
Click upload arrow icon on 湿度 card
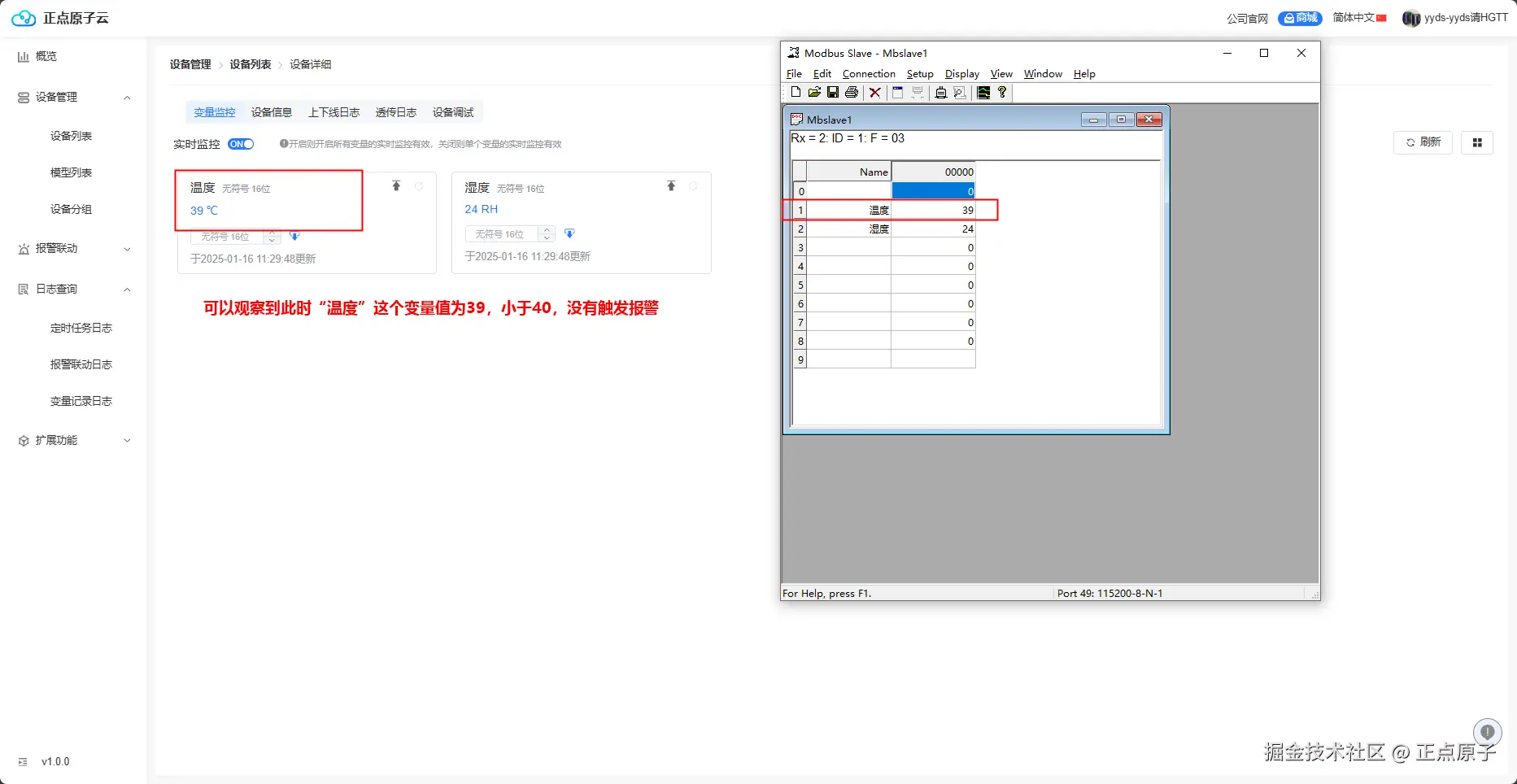click(671, 186)
